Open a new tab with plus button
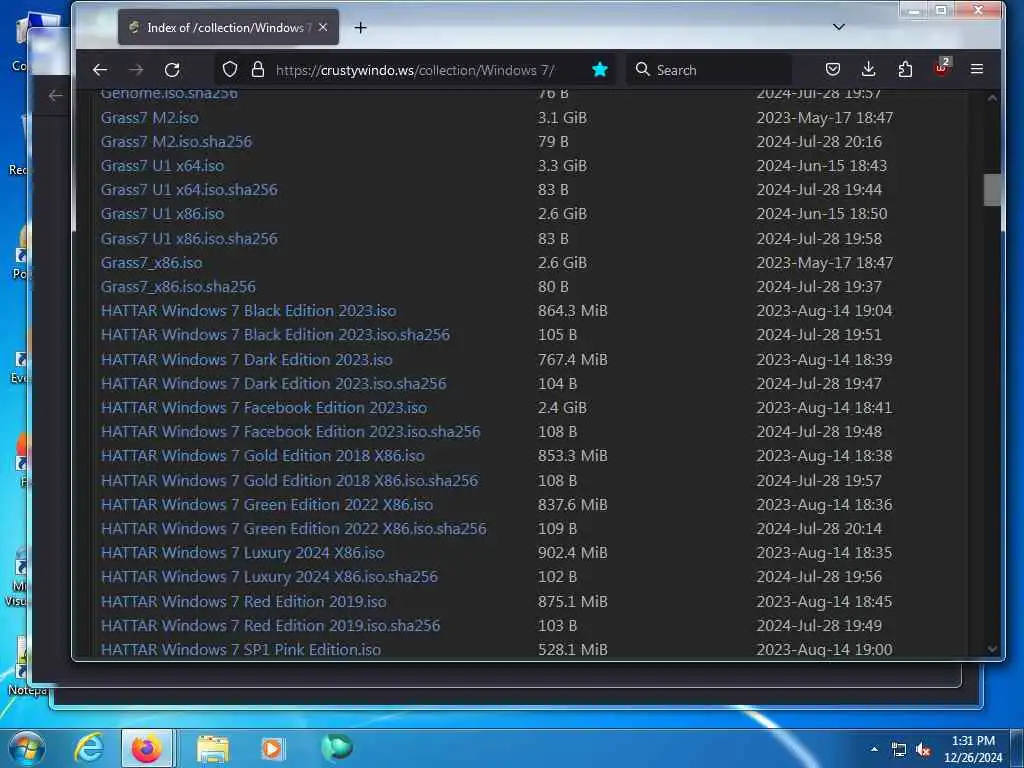This screenshot has height=768, width=1024. tap(360, 27)
